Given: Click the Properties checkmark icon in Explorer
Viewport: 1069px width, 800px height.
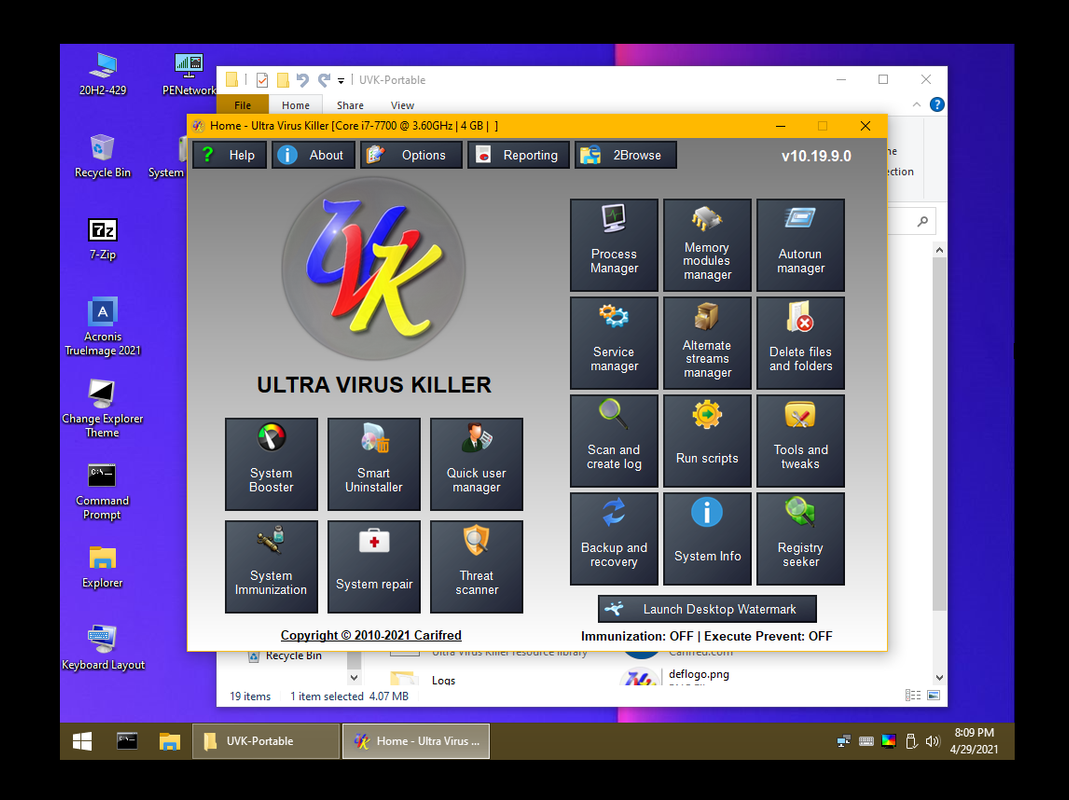Looking at the screenshot, I should [x=262, y=80].
